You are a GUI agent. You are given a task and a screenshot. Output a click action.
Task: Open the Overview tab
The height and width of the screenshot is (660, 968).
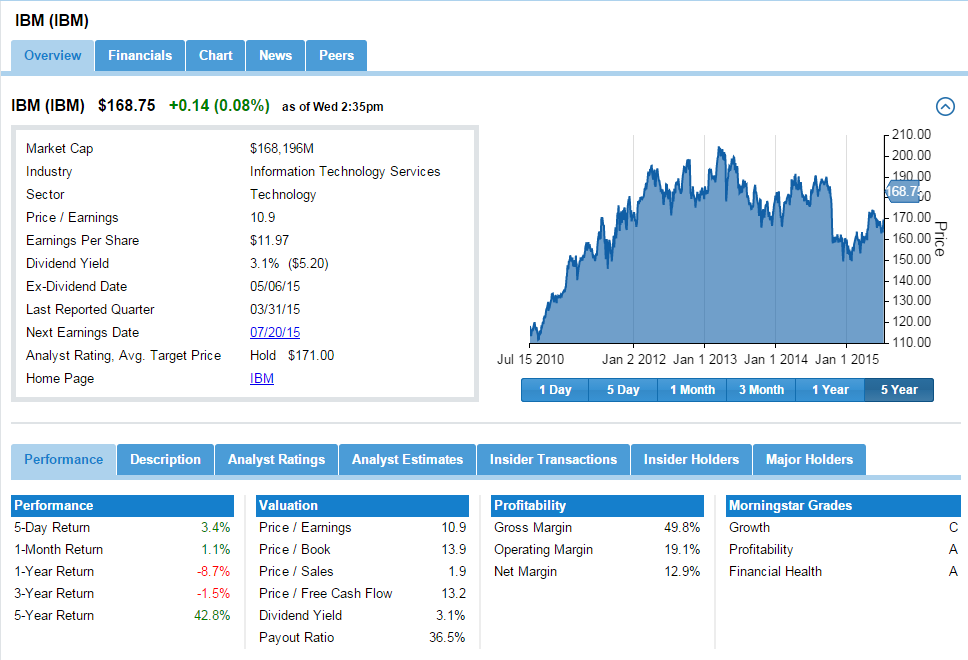[x=52, y=56]
